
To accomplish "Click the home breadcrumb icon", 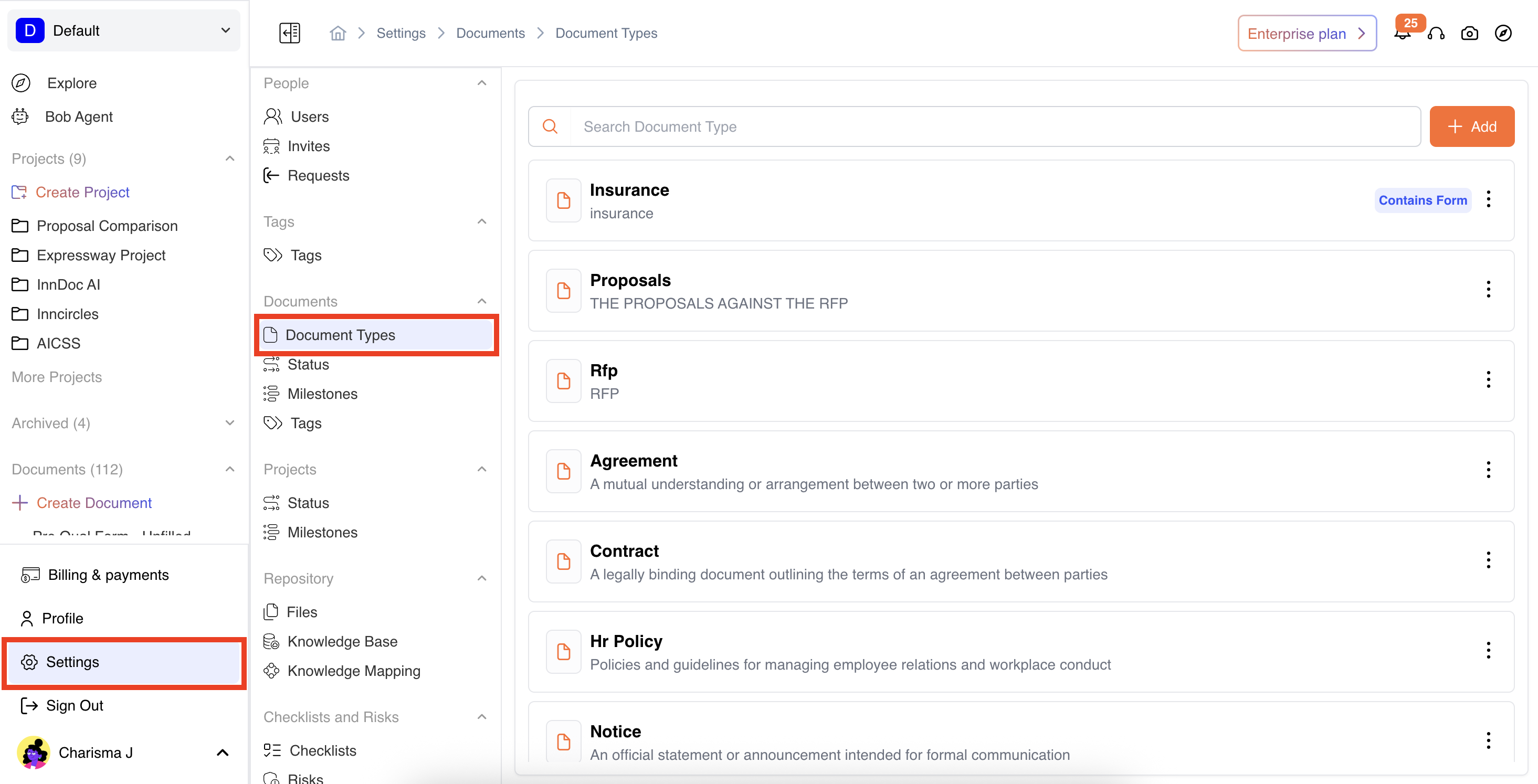I will [338, 33].
